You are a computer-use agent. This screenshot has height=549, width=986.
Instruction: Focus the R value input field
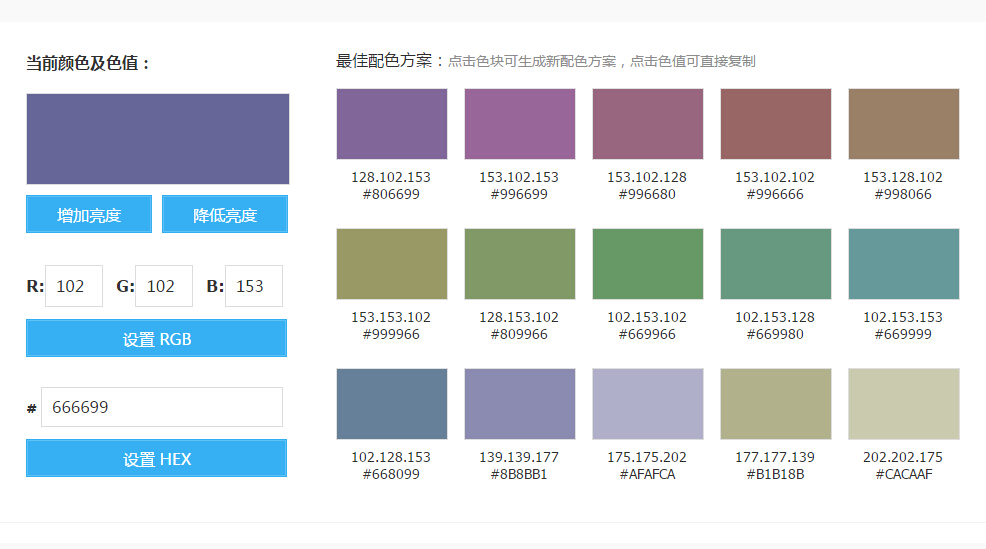(74, 286)
